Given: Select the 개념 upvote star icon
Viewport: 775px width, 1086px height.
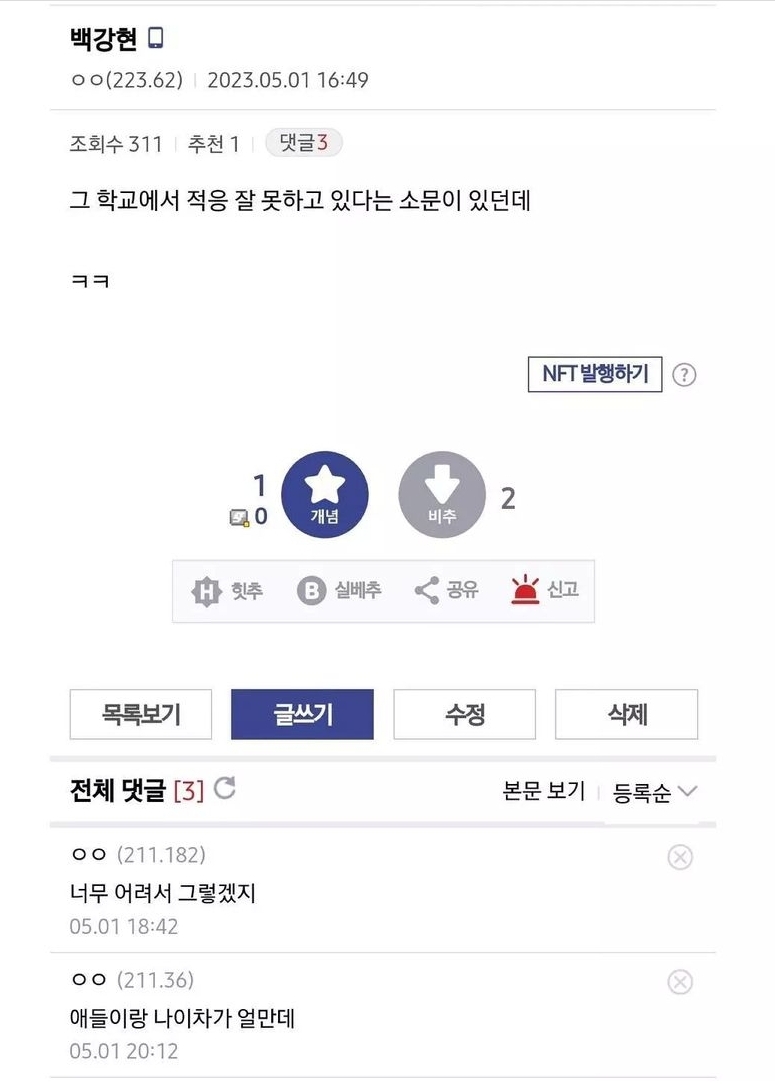Looking at the screenshot, I should coord(324,494).
